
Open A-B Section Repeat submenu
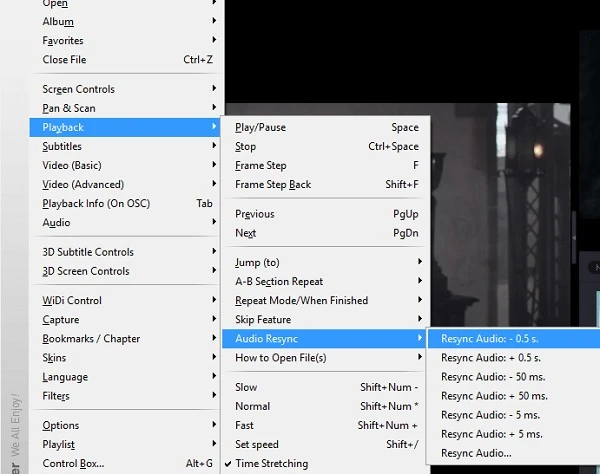coord(324,282)
